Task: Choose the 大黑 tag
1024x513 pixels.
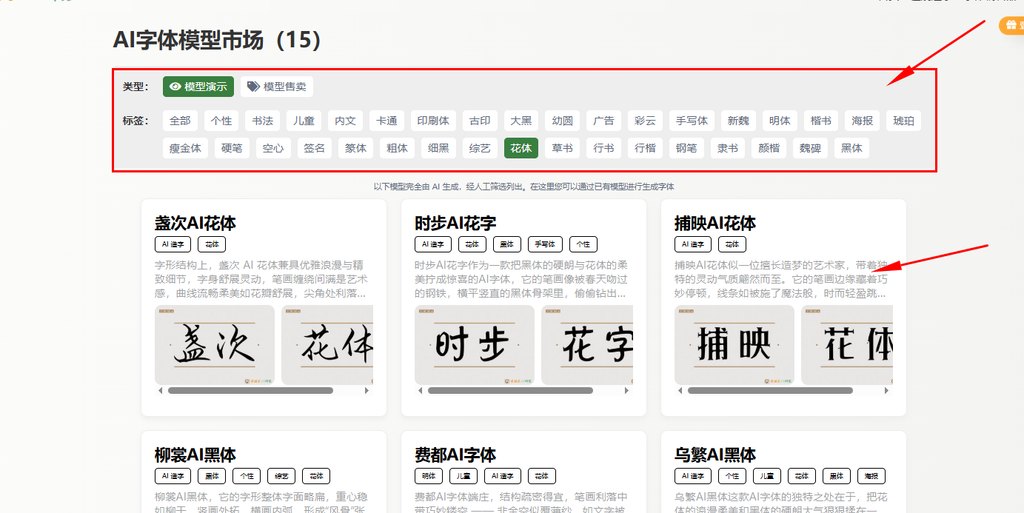Action: click(x=521, y=121)
